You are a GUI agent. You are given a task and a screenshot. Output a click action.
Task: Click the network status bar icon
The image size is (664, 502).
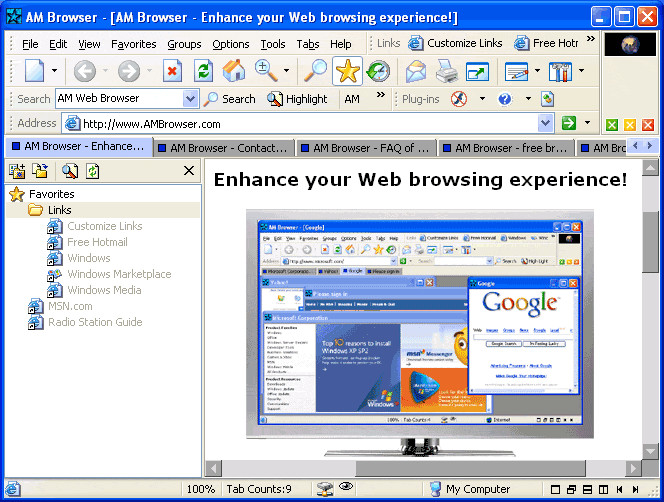(x=325, y=489)
